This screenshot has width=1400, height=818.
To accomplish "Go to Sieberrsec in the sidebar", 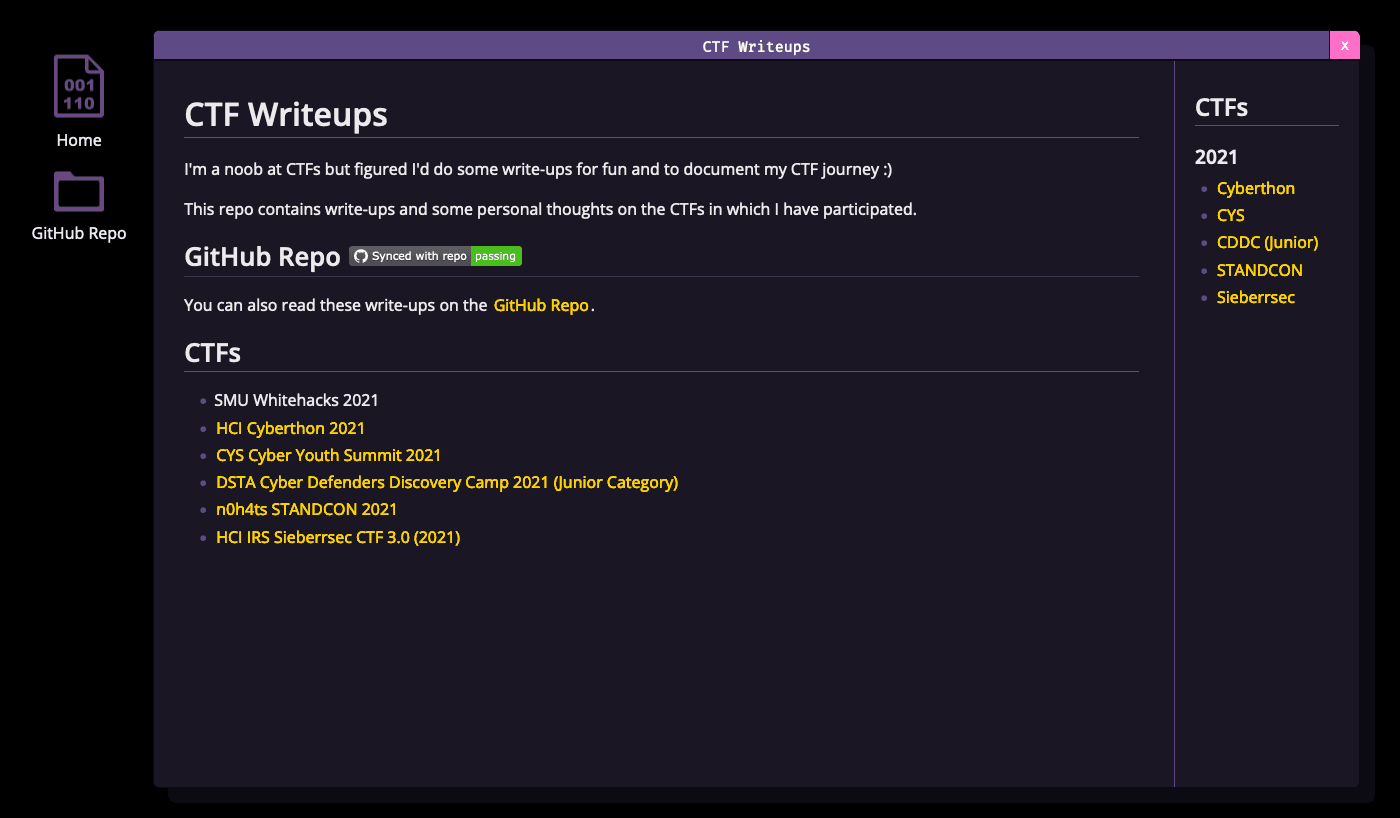I will (1256, 297).
